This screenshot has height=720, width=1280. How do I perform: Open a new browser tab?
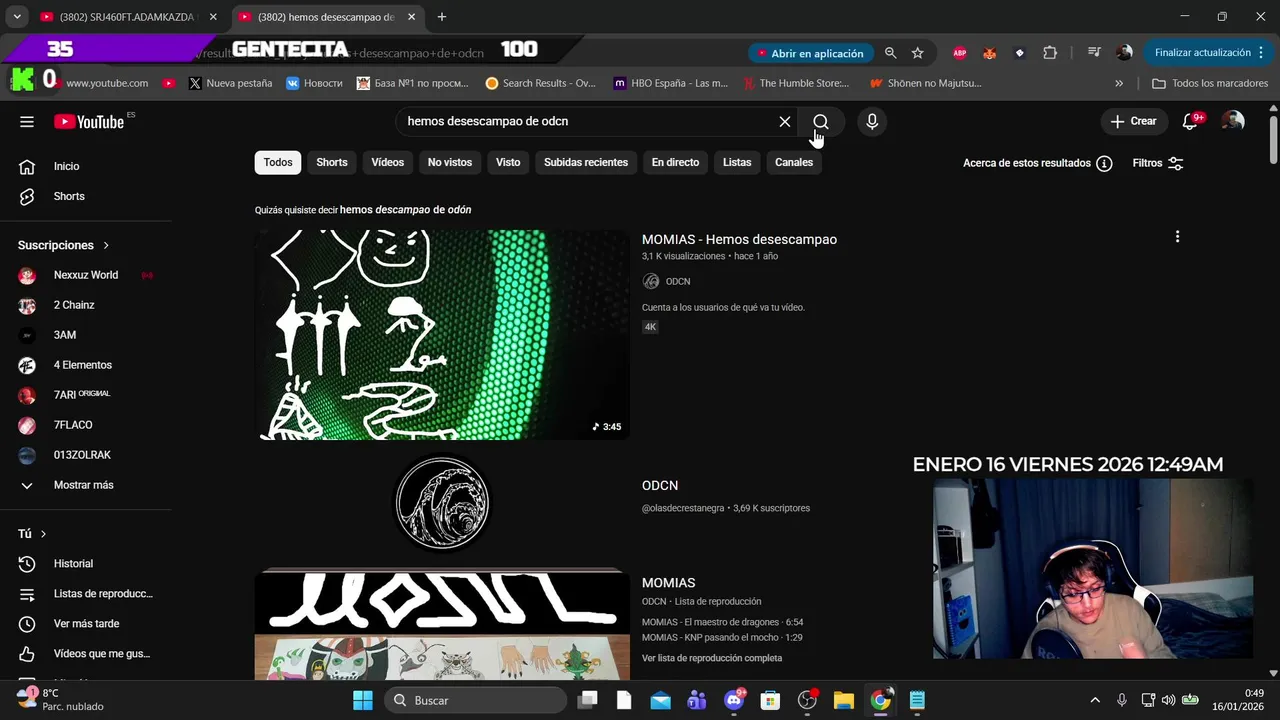coord(442,17)
